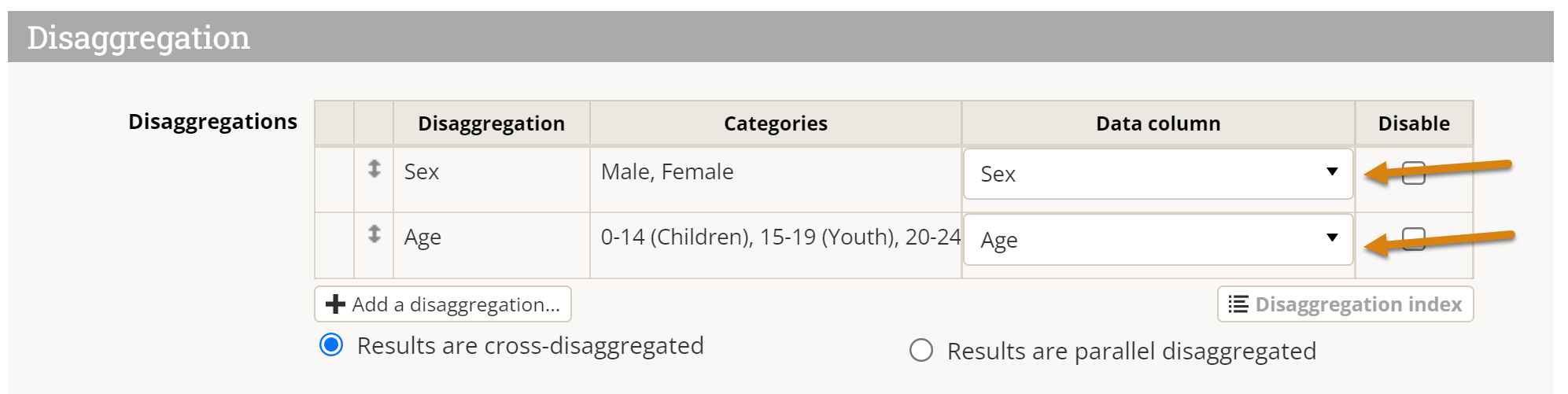Screen dimensions: 1568x394
Task: Click the plus icon to add a disaggregation
Action: click(336, 304)
